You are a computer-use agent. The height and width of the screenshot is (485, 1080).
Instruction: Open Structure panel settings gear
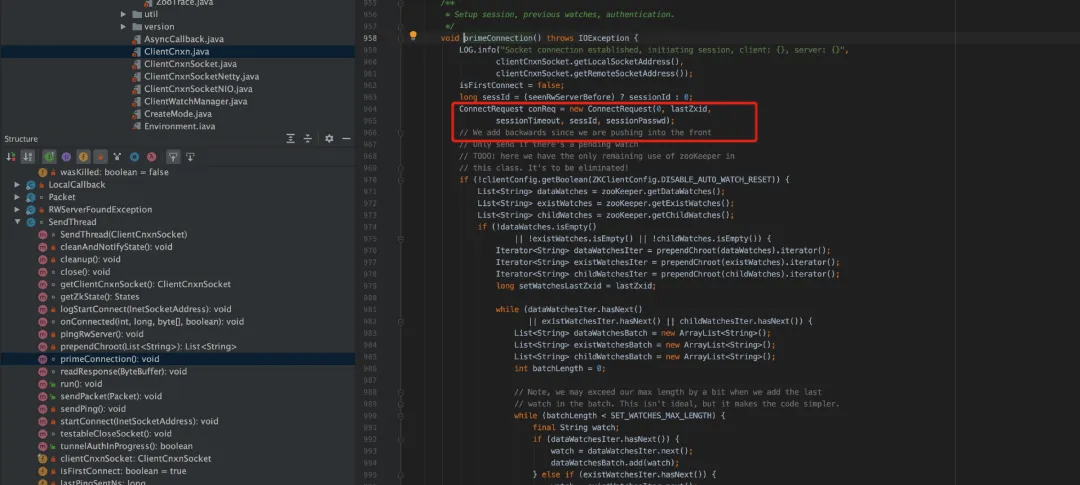point(329,138)
